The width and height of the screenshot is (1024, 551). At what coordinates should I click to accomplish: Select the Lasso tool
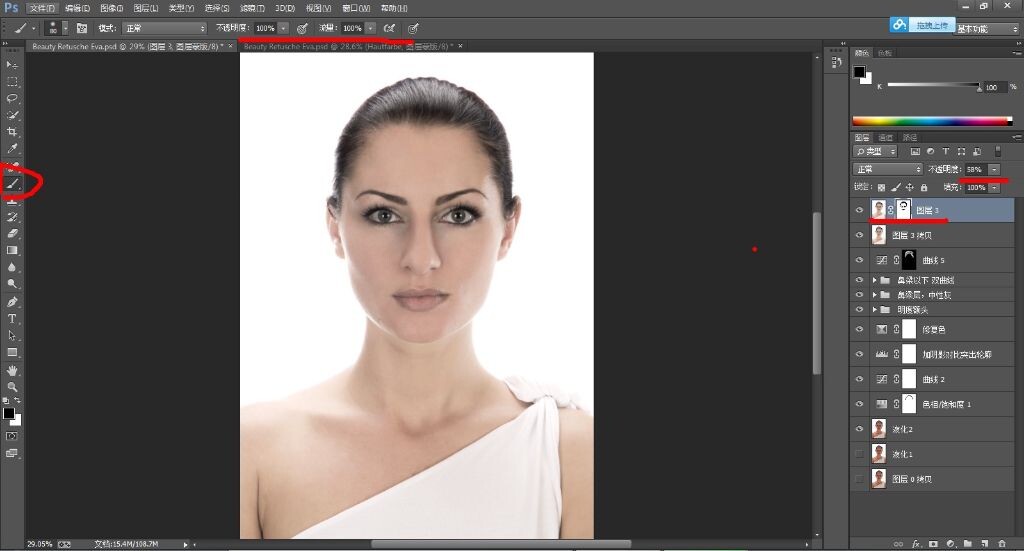pos(12,98)
